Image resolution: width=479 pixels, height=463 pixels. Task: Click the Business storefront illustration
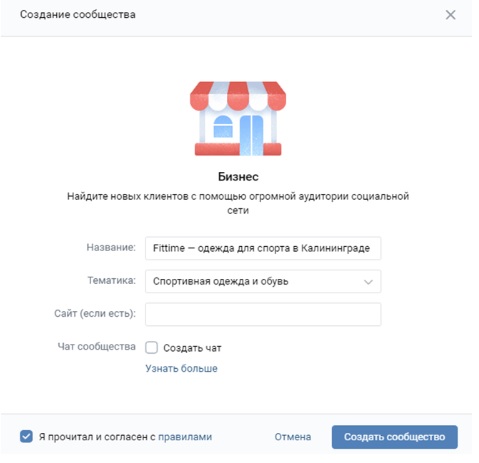(x=238, y=118)
